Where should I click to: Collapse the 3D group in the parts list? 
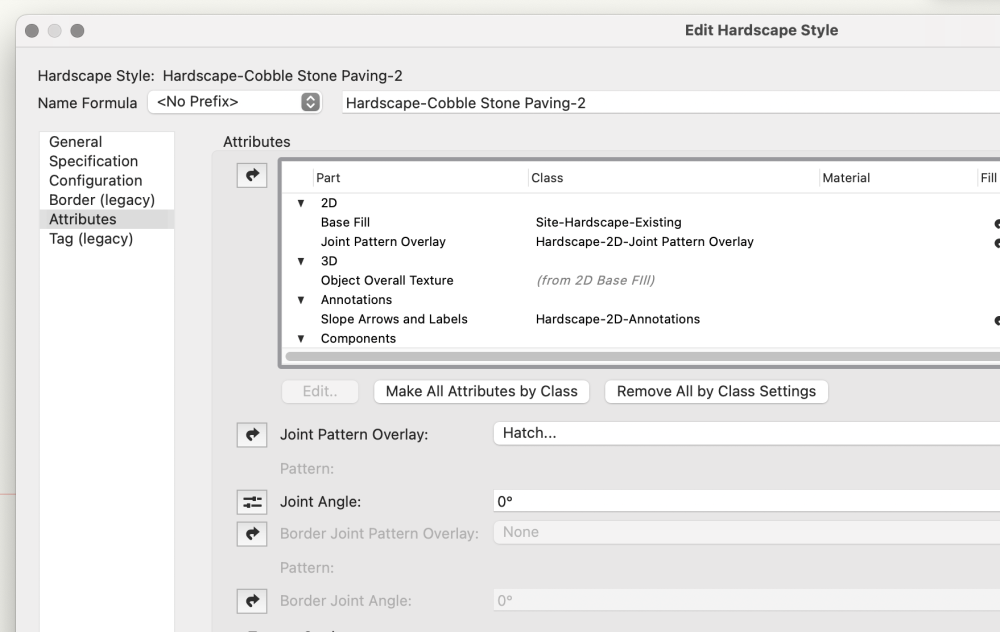click(x=300, y=262)
